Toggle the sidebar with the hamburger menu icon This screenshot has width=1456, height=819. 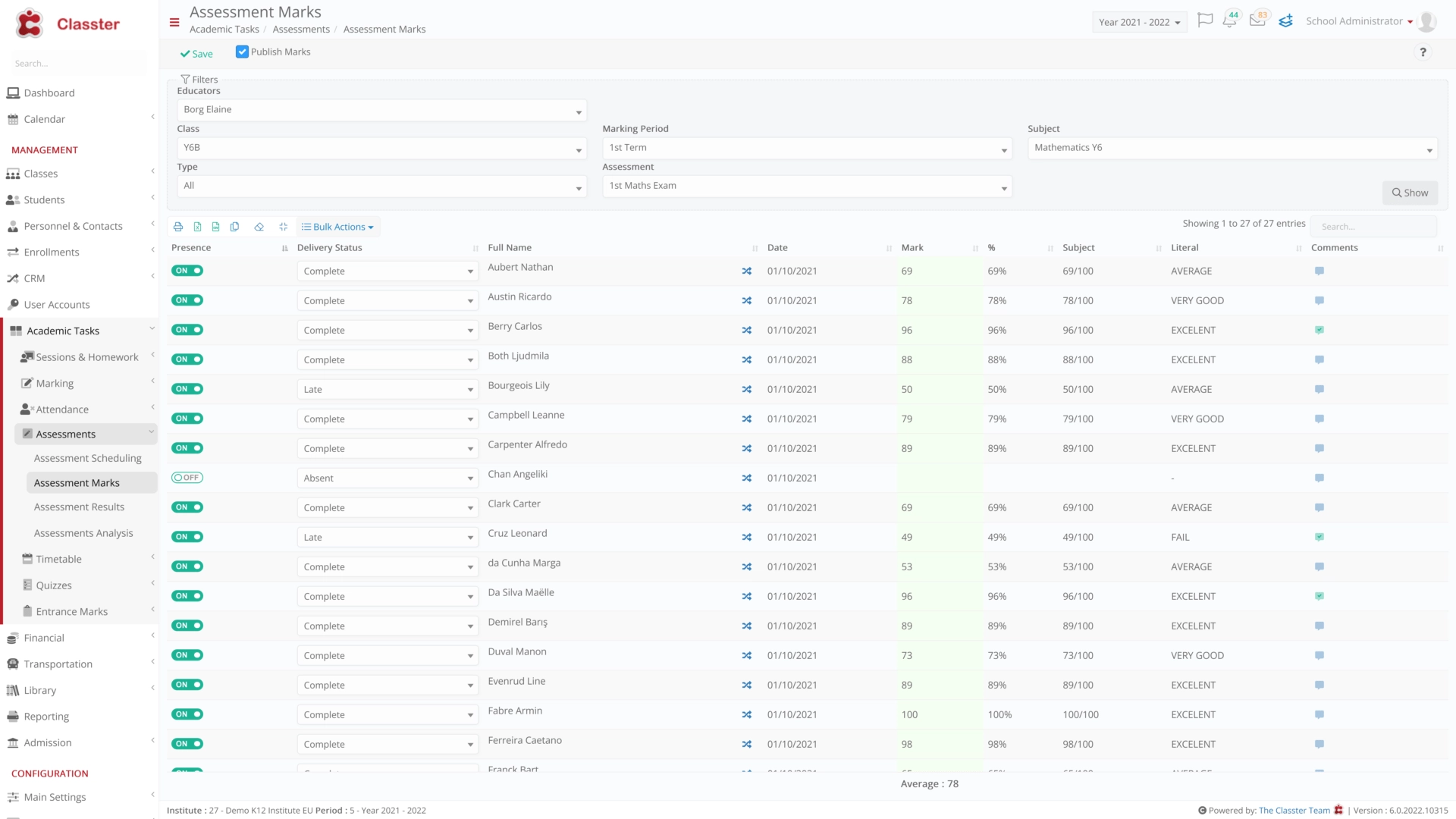point(174,22)
